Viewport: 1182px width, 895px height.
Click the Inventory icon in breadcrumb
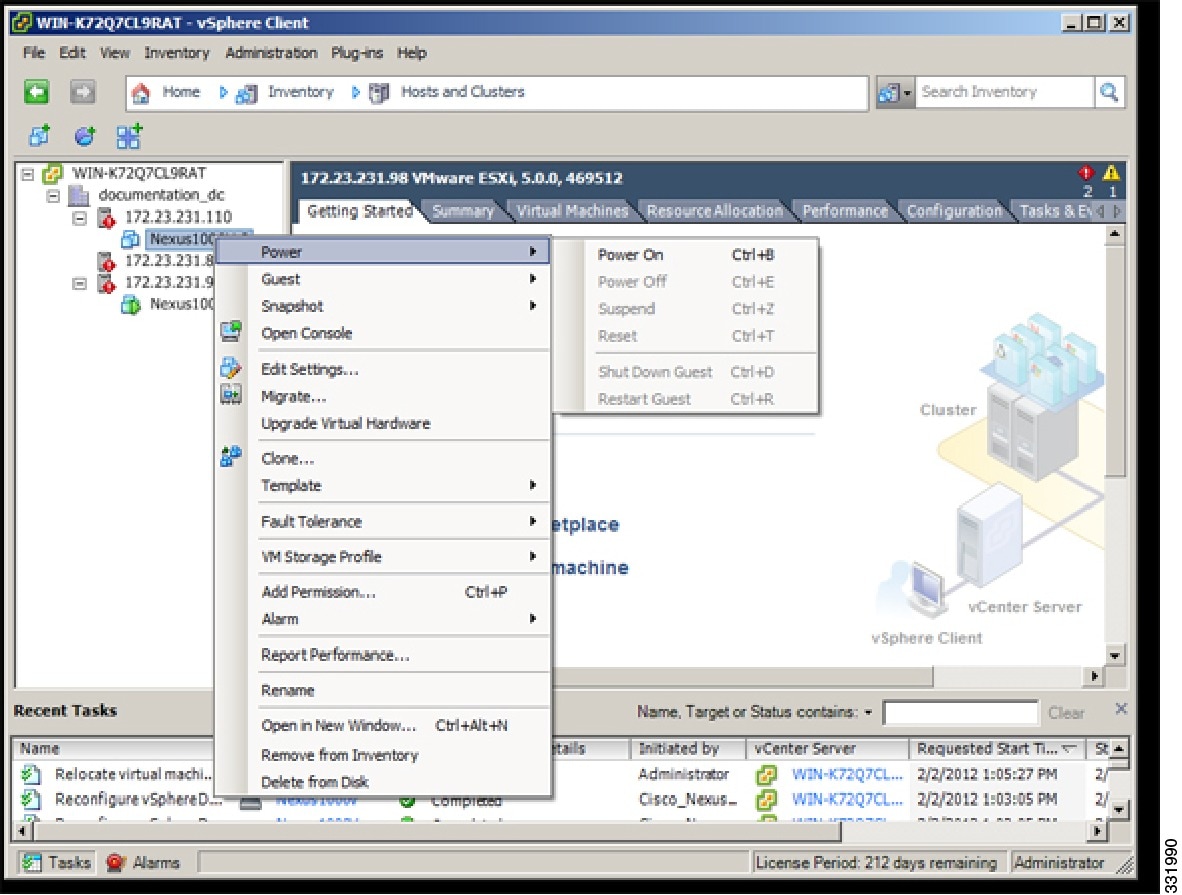(x=247, y=93)
